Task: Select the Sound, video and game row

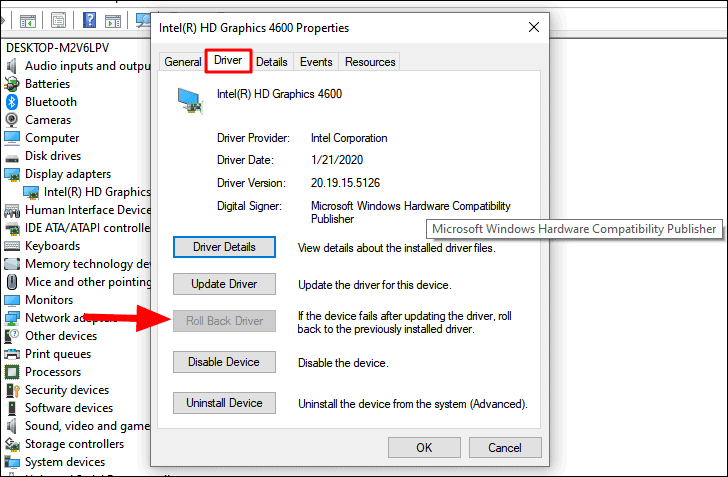Action: click(78, 426)
